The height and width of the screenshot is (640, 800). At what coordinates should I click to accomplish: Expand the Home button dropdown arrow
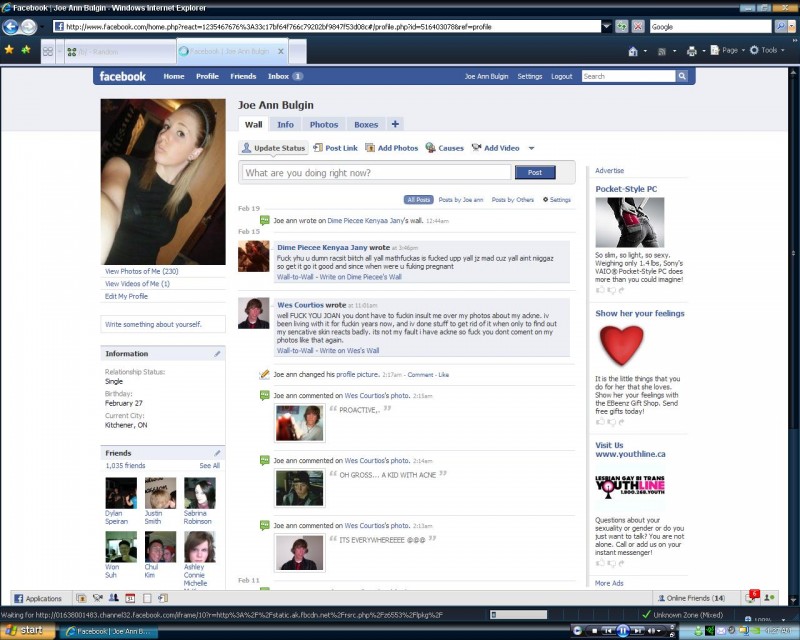click(x=645, y=52)
